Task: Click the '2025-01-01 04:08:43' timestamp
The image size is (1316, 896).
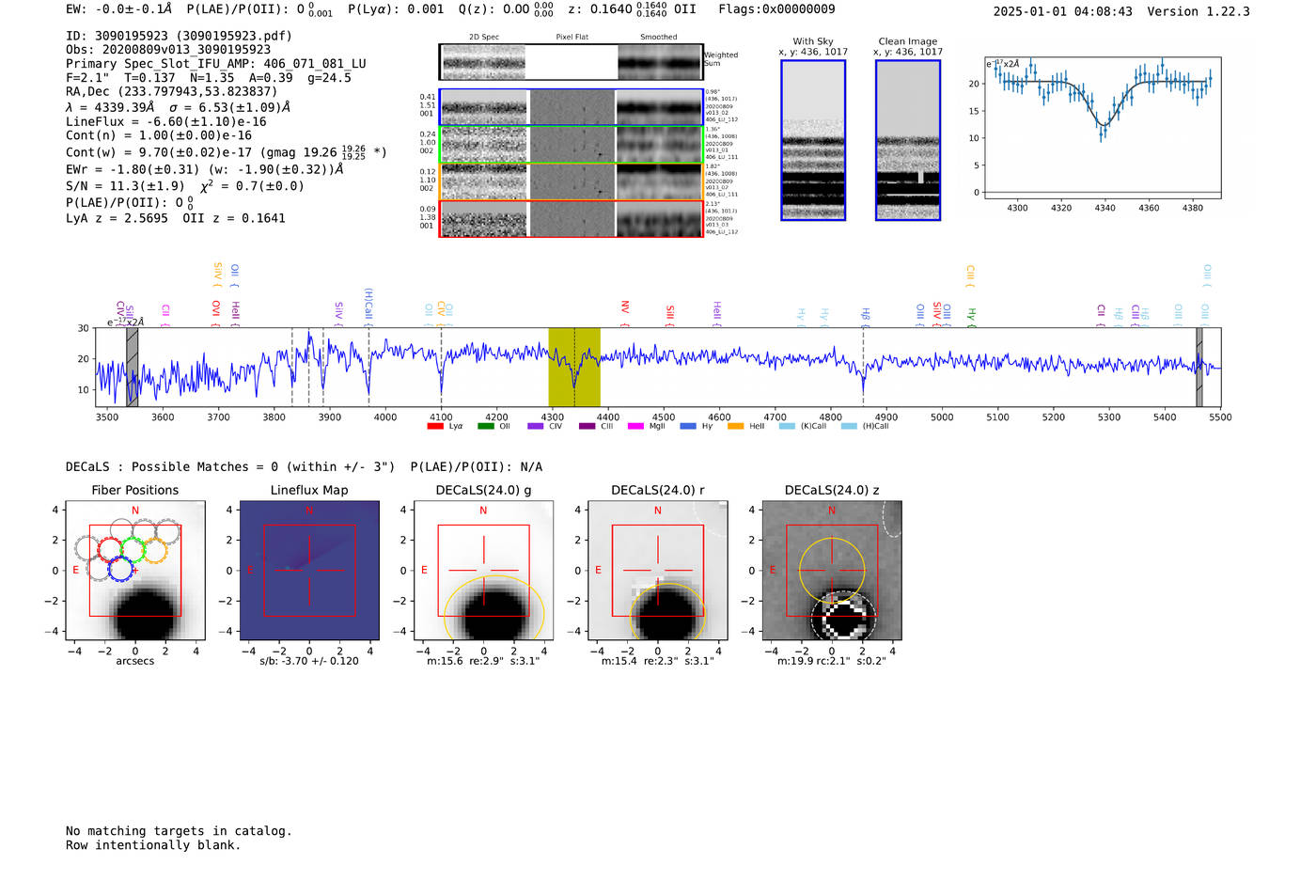Action: (x=1062, y=12)
